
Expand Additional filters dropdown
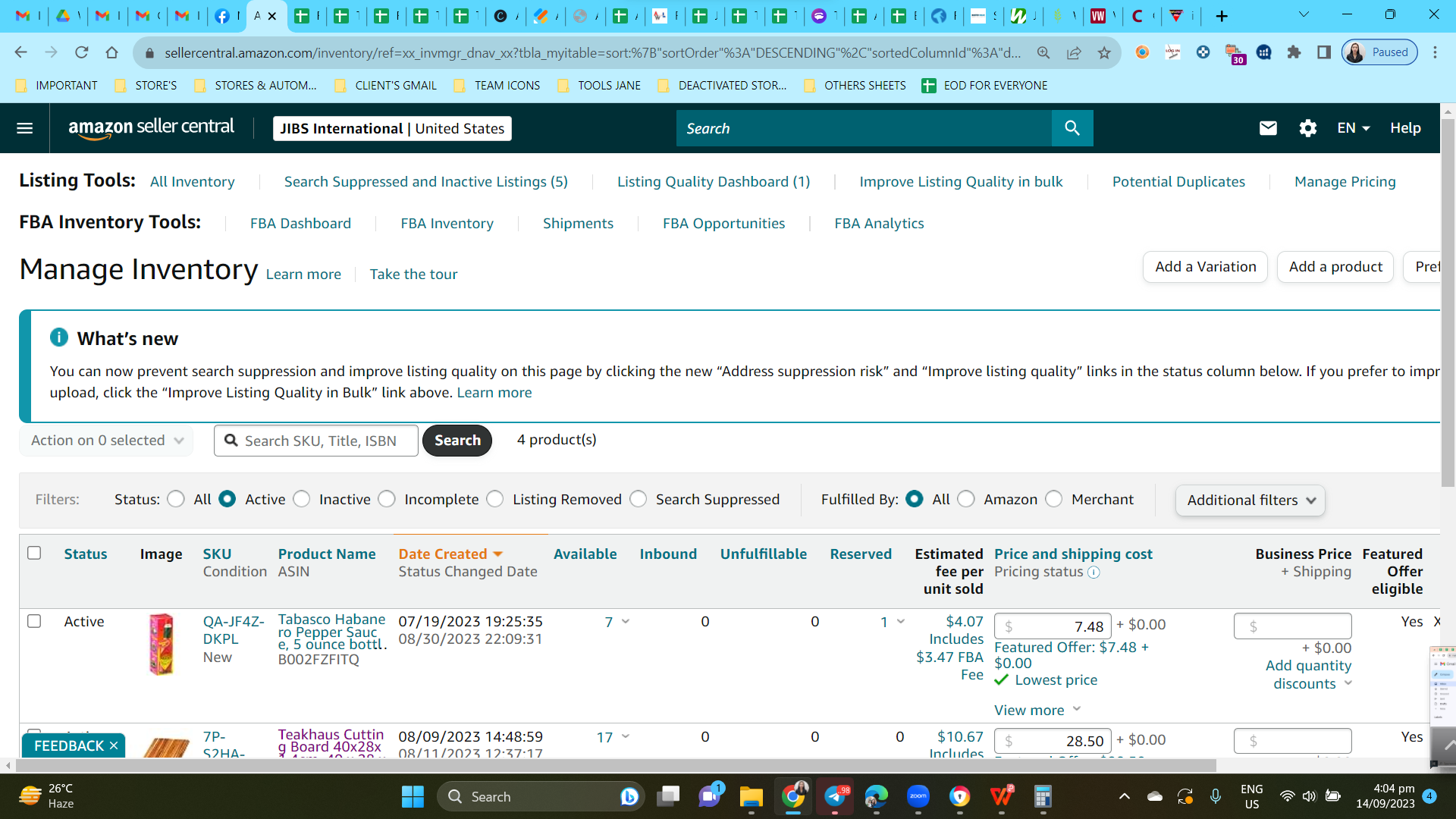click(x=1250, y=500)
